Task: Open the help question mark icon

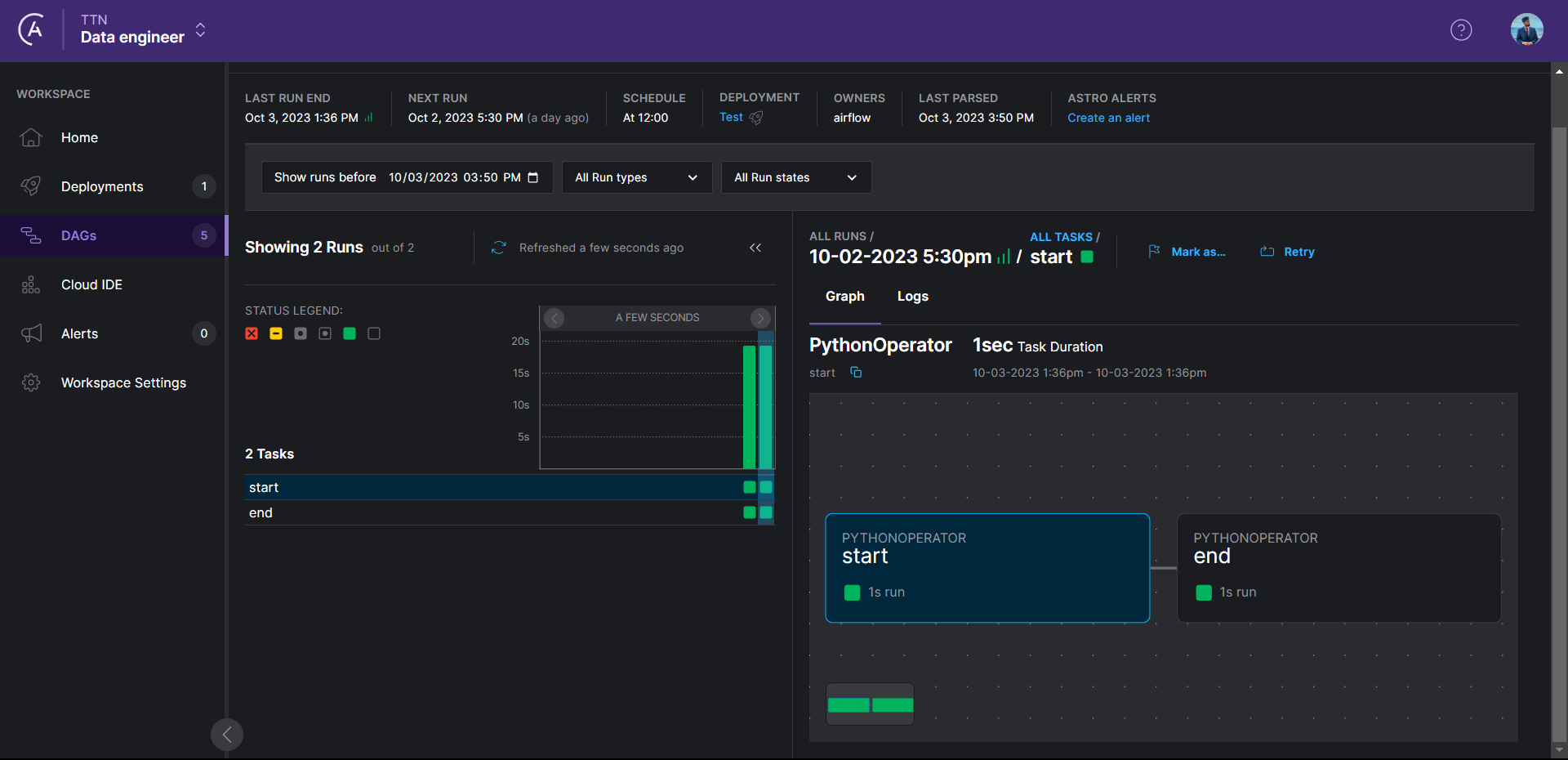Action: coord(1461,30)
